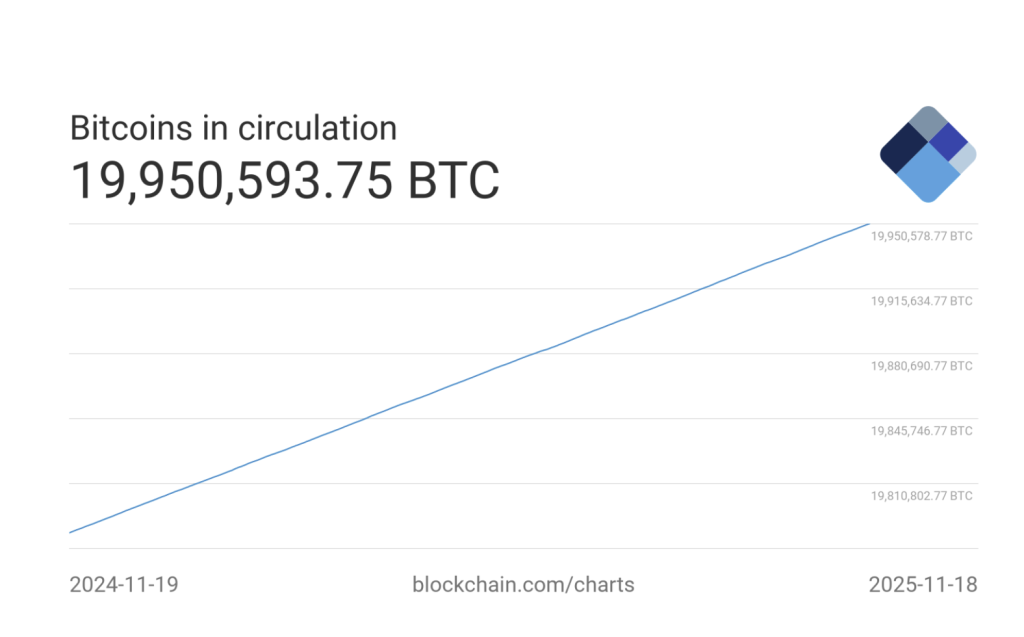
Task: Select the "Bitcoins in circulation" chart title
Action: coord(233,128)
